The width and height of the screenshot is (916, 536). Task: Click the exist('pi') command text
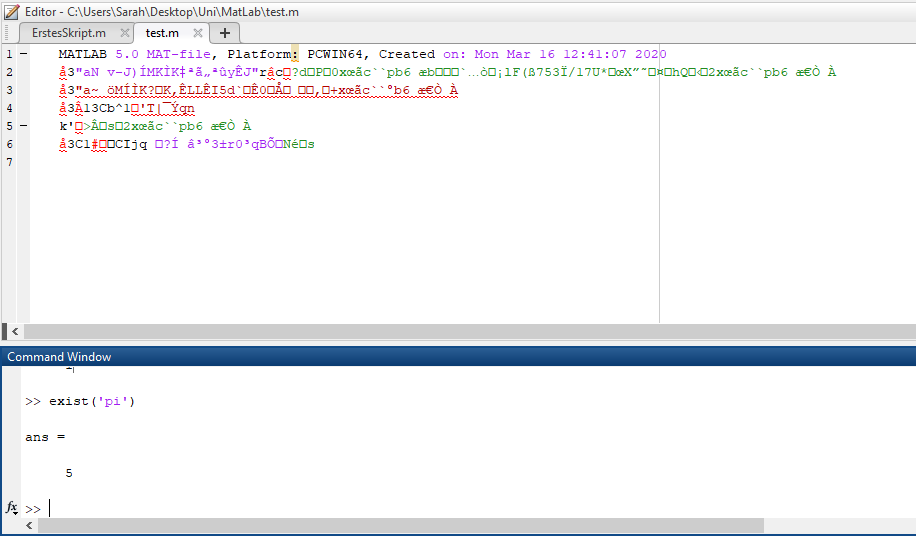coord(92,401)
